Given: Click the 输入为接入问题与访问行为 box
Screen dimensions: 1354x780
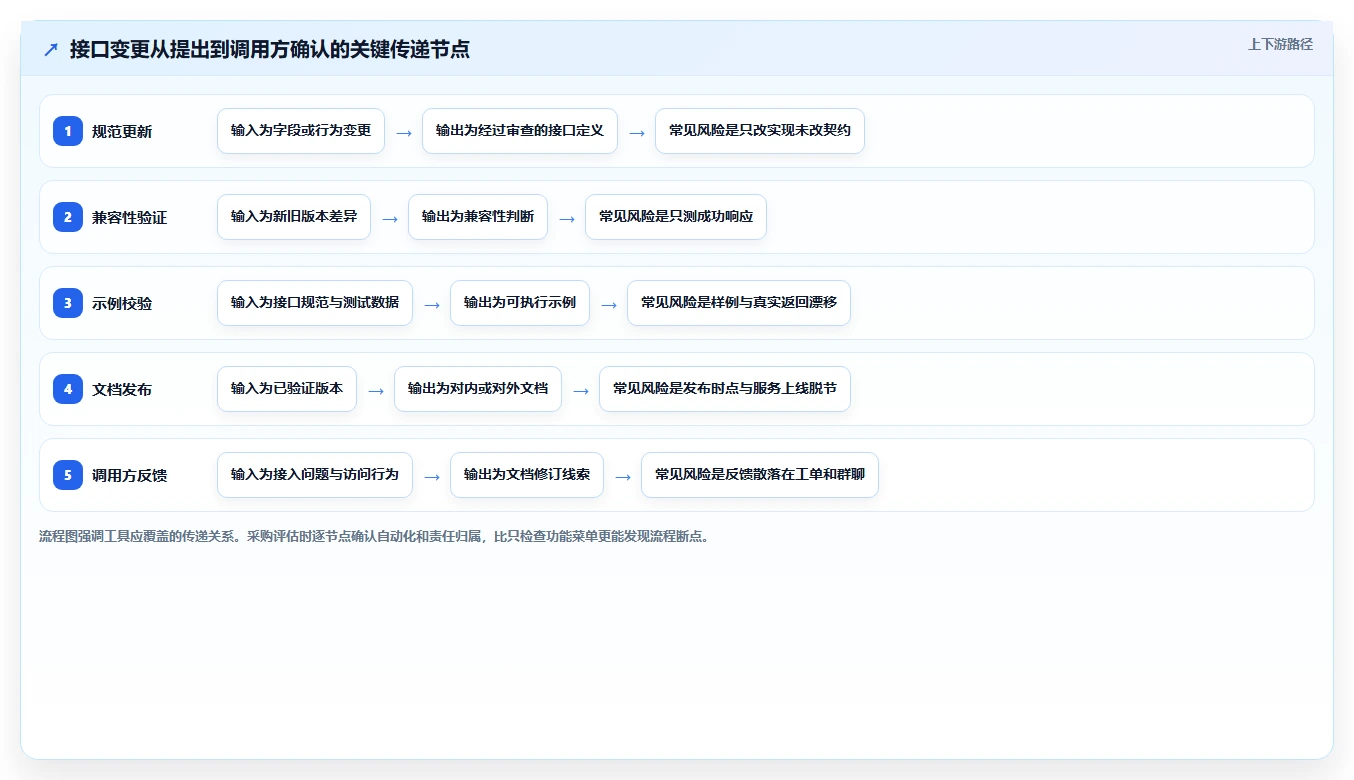Looking at the screenshot, I should 315,475.
